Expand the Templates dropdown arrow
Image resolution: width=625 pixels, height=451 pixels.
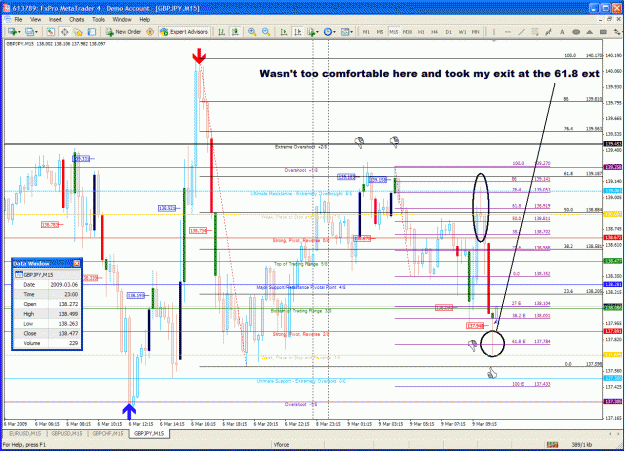point(352,32)
